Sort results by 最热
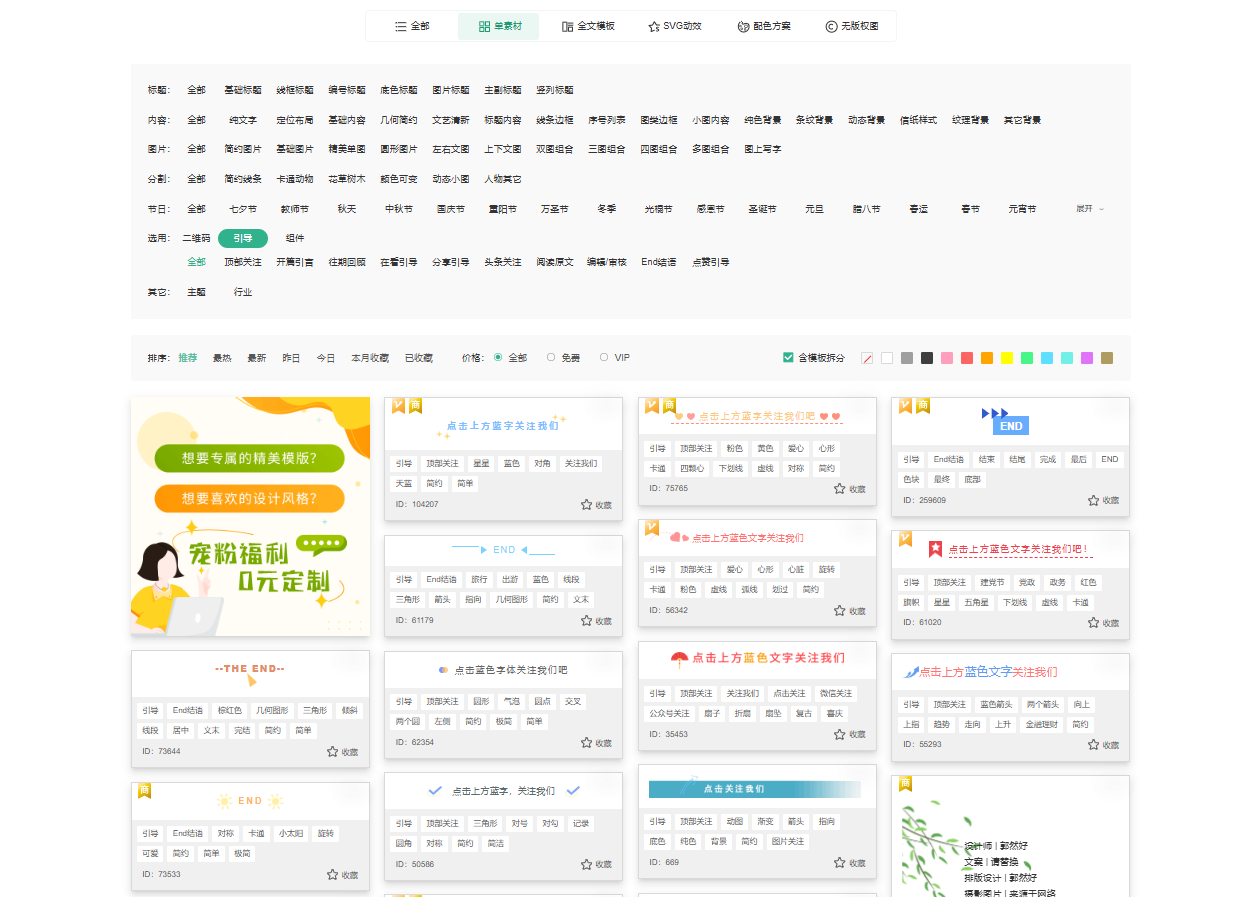 pyautogui.click(x=222, y=358)
